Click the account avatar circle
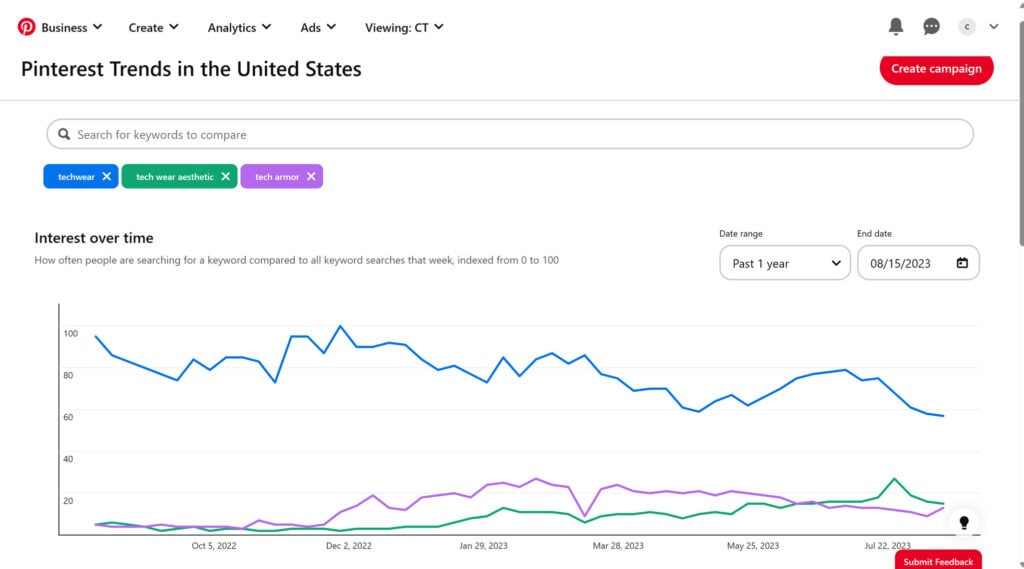 967,27
